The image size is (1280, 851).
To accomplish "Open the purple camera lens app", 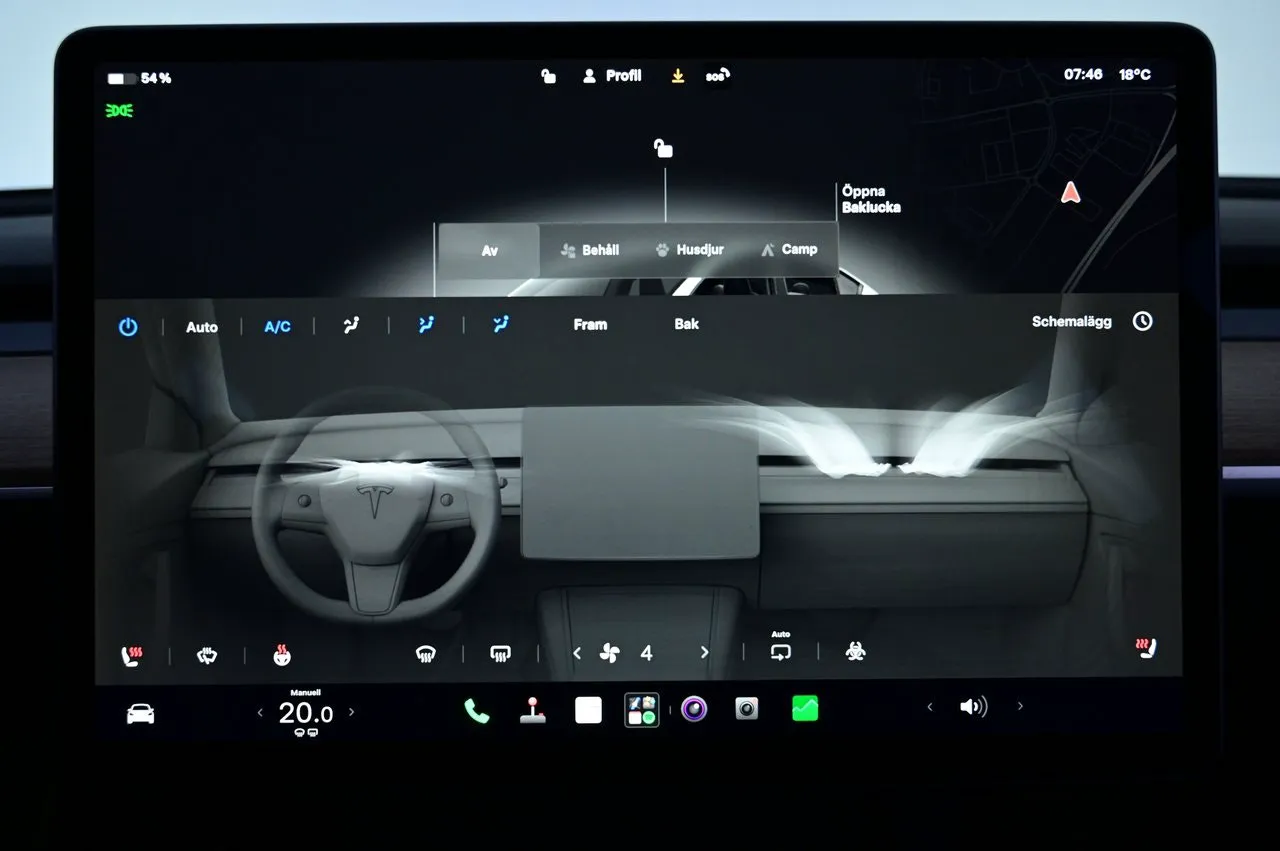I will pyautogui.click(x=694, y=709).
